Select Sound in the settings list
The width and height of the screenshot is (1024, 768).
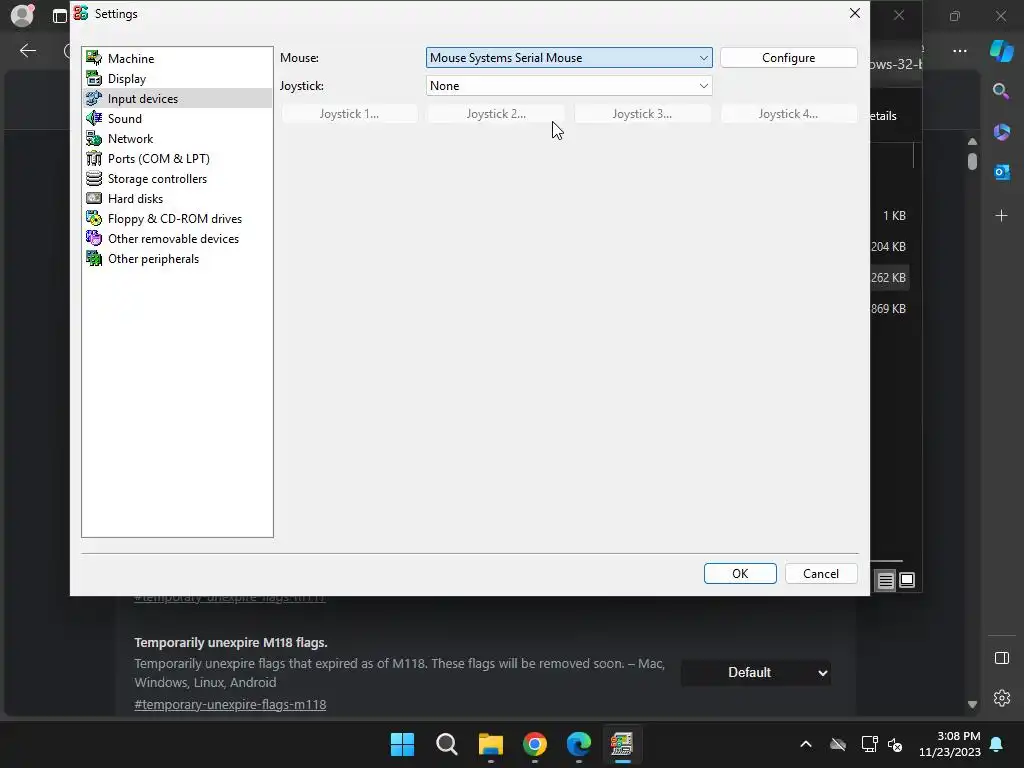pos(125,118)
